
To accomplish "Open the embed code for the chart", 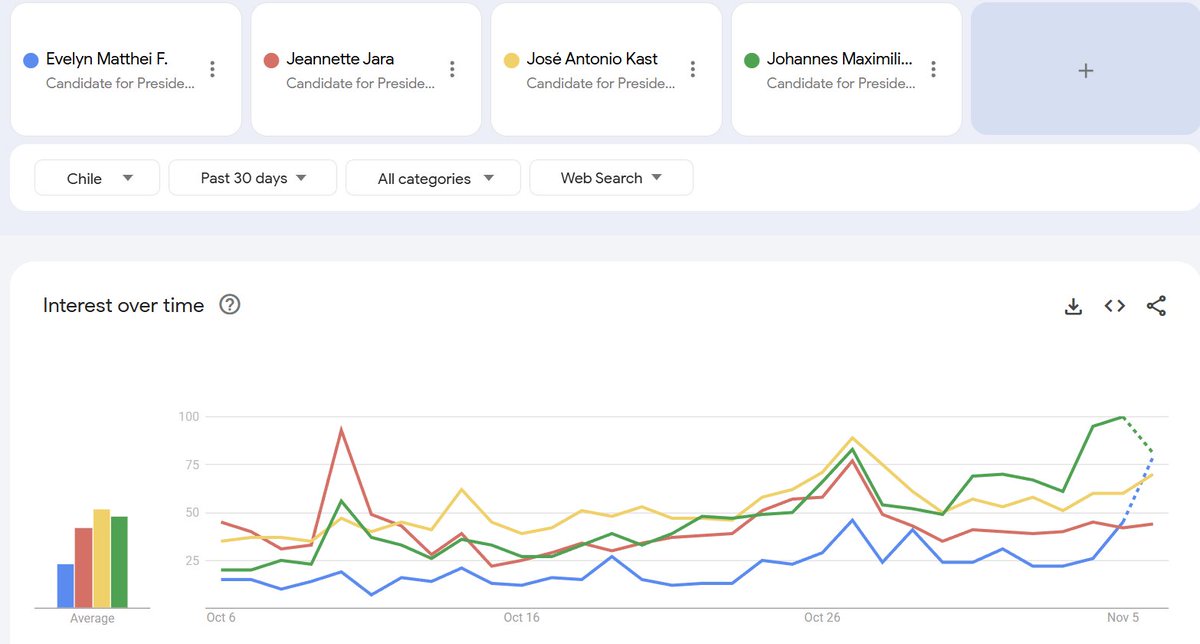I will click(x=1115, y=306).
